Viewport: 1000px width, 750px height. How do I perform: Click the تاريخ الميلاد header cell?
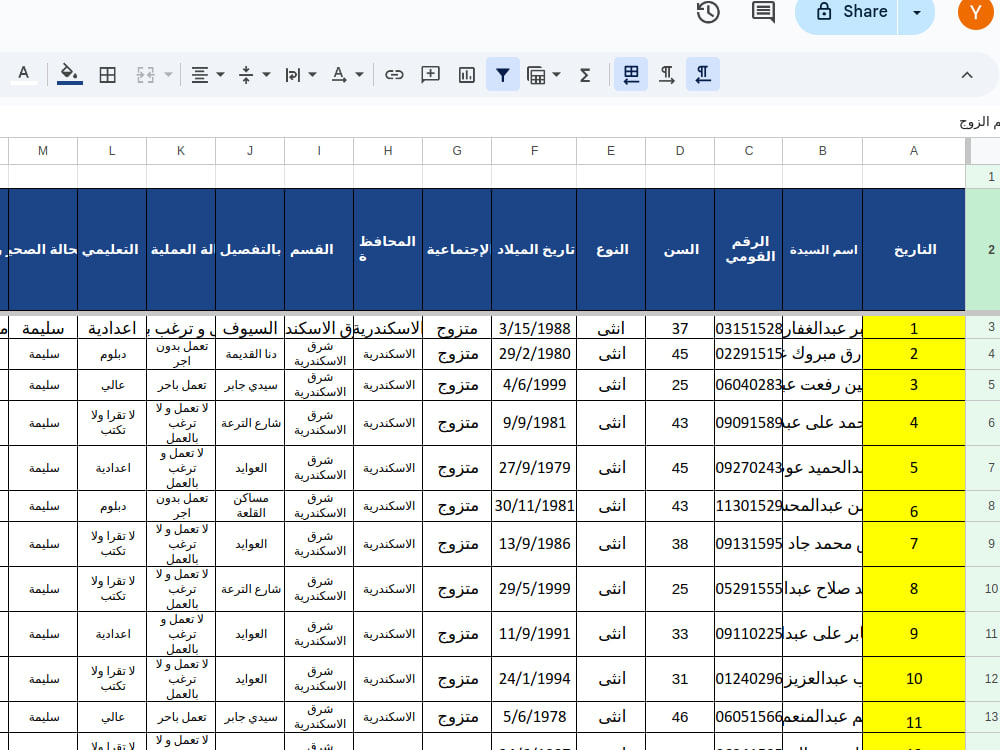coord(534,249)
